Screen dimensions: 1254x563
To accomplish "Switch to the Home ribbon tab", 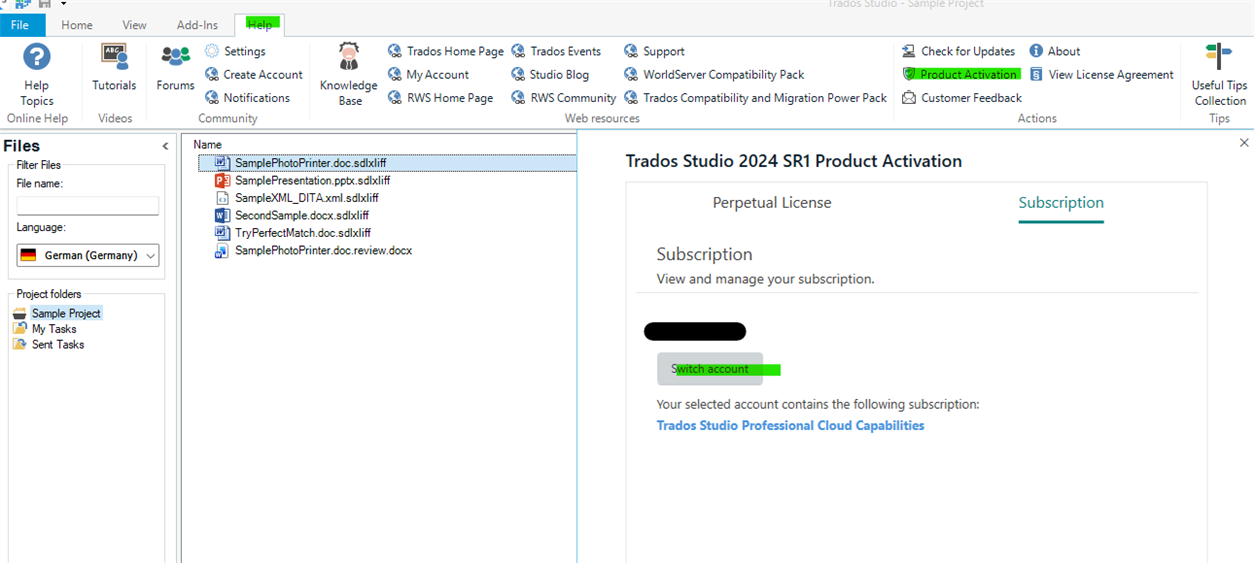I will pyautogui.click(x=77, y=25).
